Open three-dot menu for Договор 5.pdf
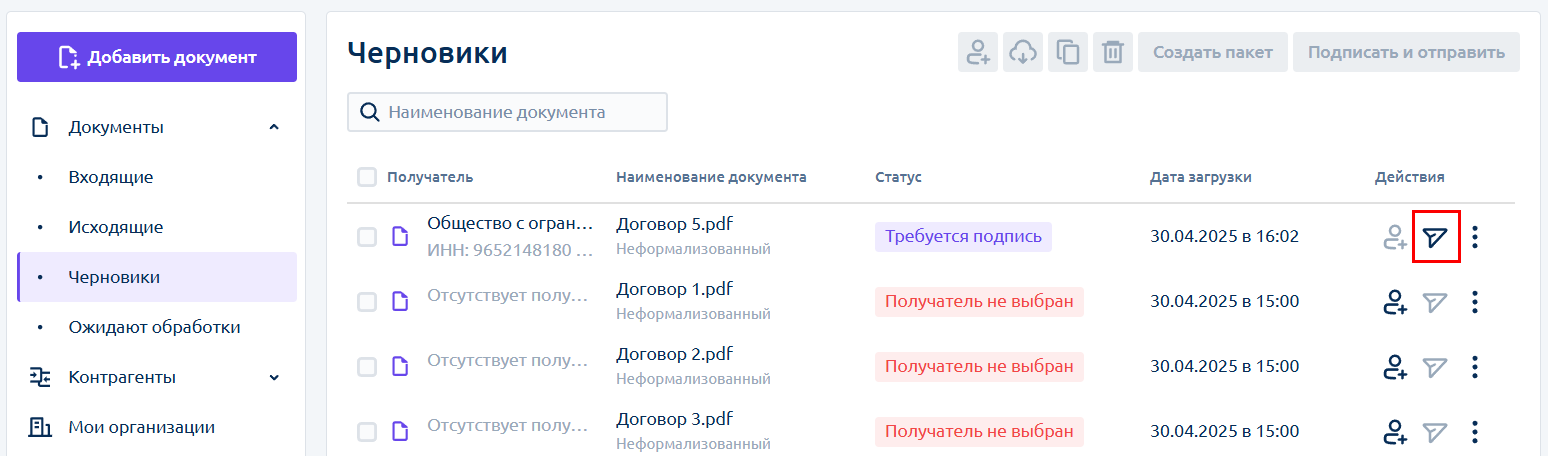The height and width of the screenshot is (456, 1548). (1475, 237)
